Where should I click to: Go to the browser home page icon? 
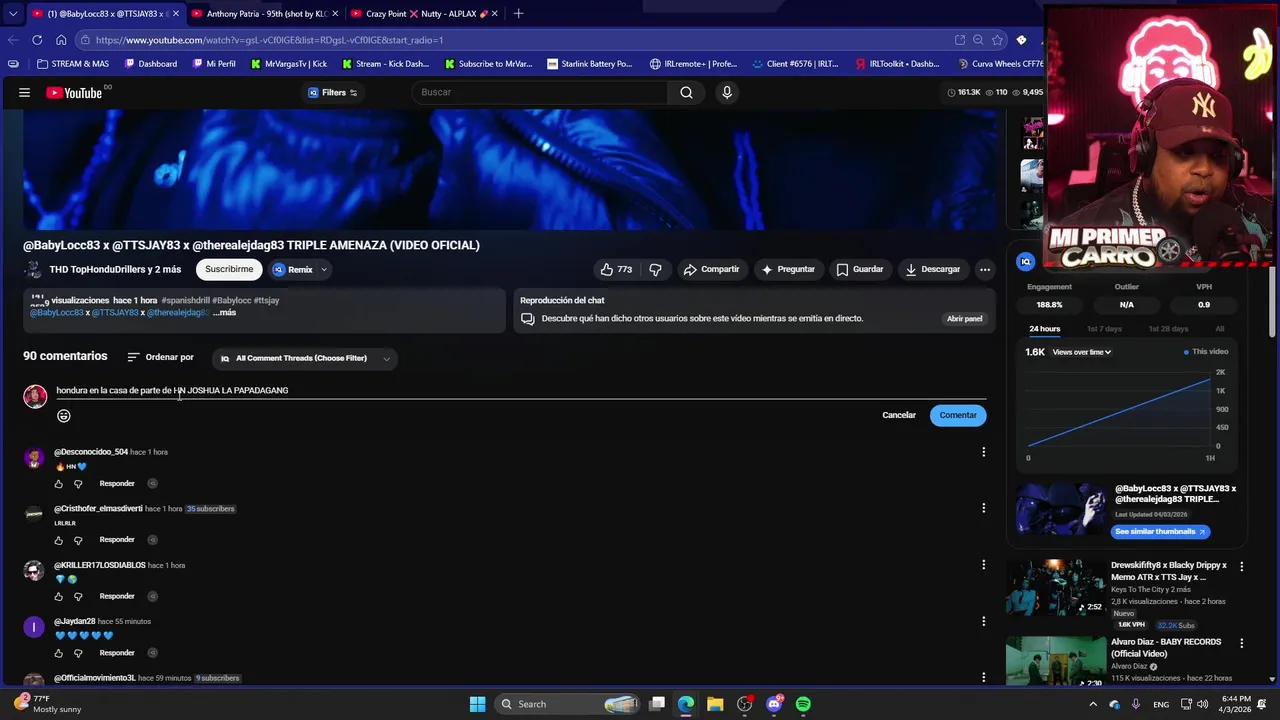pos(61,40)
